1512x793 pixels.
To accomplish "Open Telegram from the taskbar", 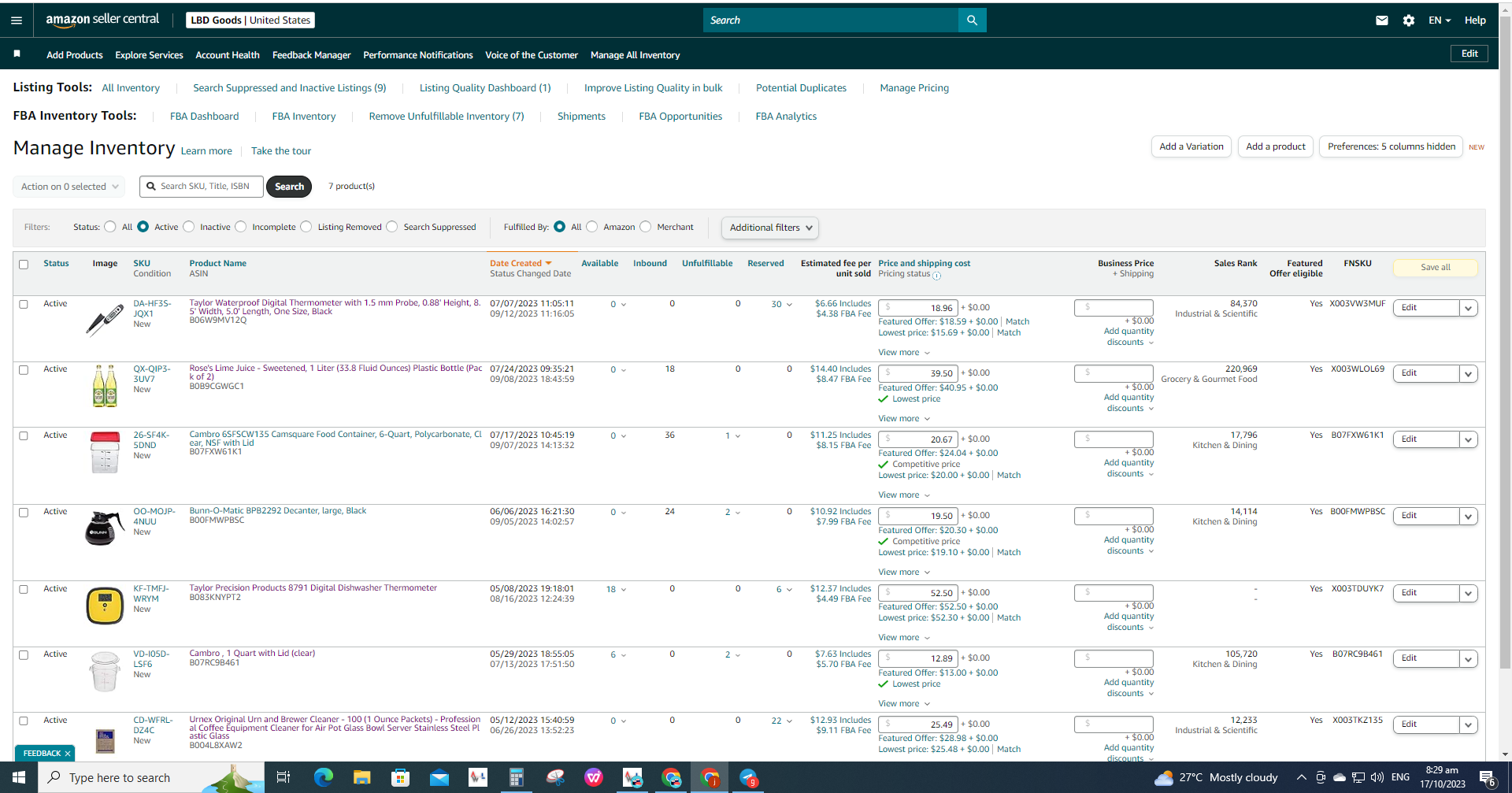I will (x=749, y=777).
